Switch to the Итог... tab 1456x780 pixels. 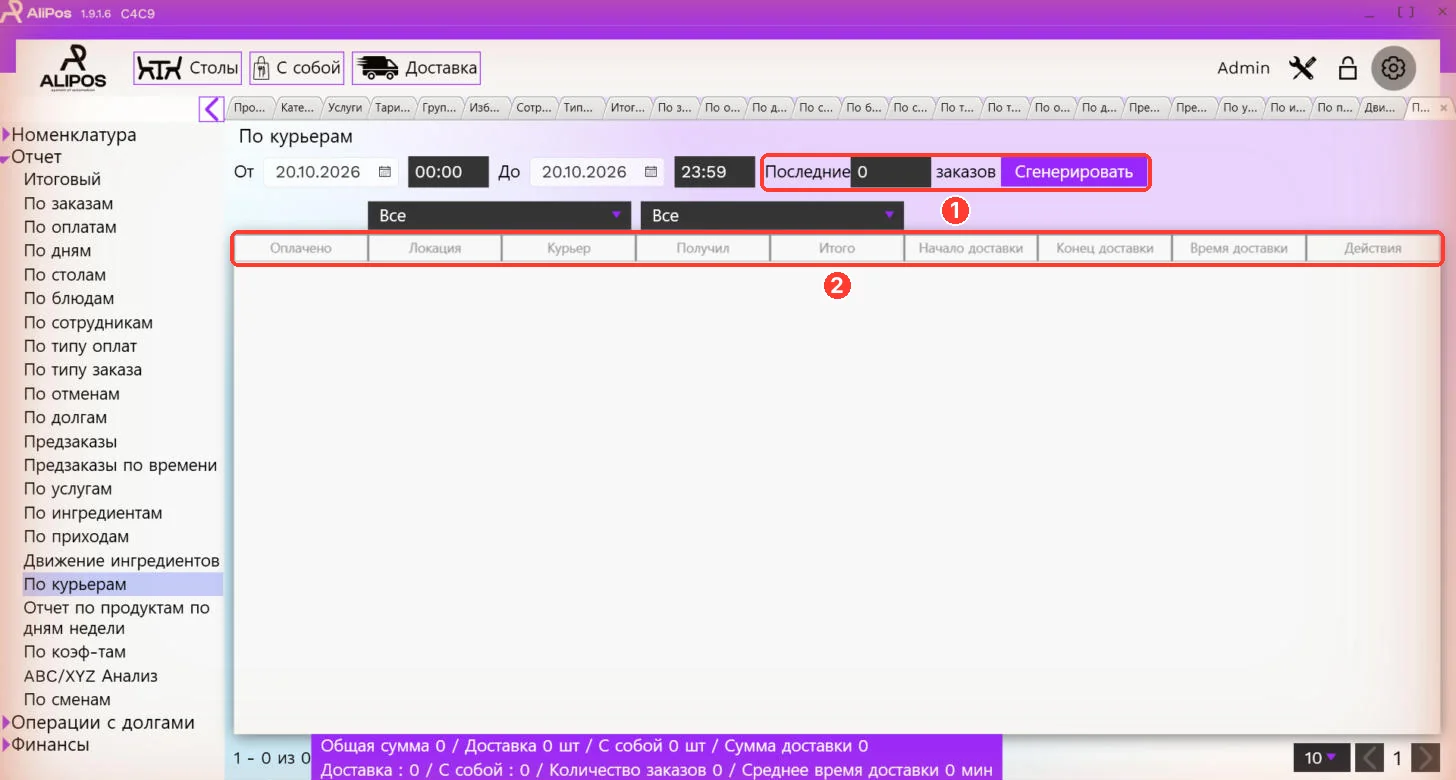click(628, 108)
